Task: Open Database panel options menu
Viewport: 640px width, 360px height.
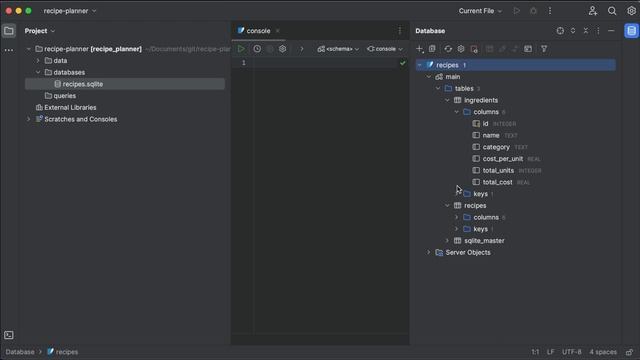Action: click(598, 31)
